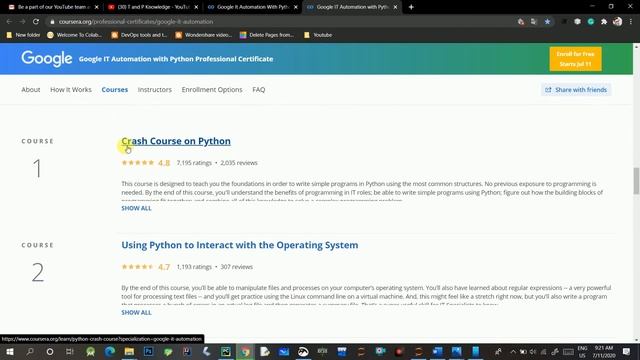
Task: Open the Action Center notifications icon
Action: click(x=627, y=352)
